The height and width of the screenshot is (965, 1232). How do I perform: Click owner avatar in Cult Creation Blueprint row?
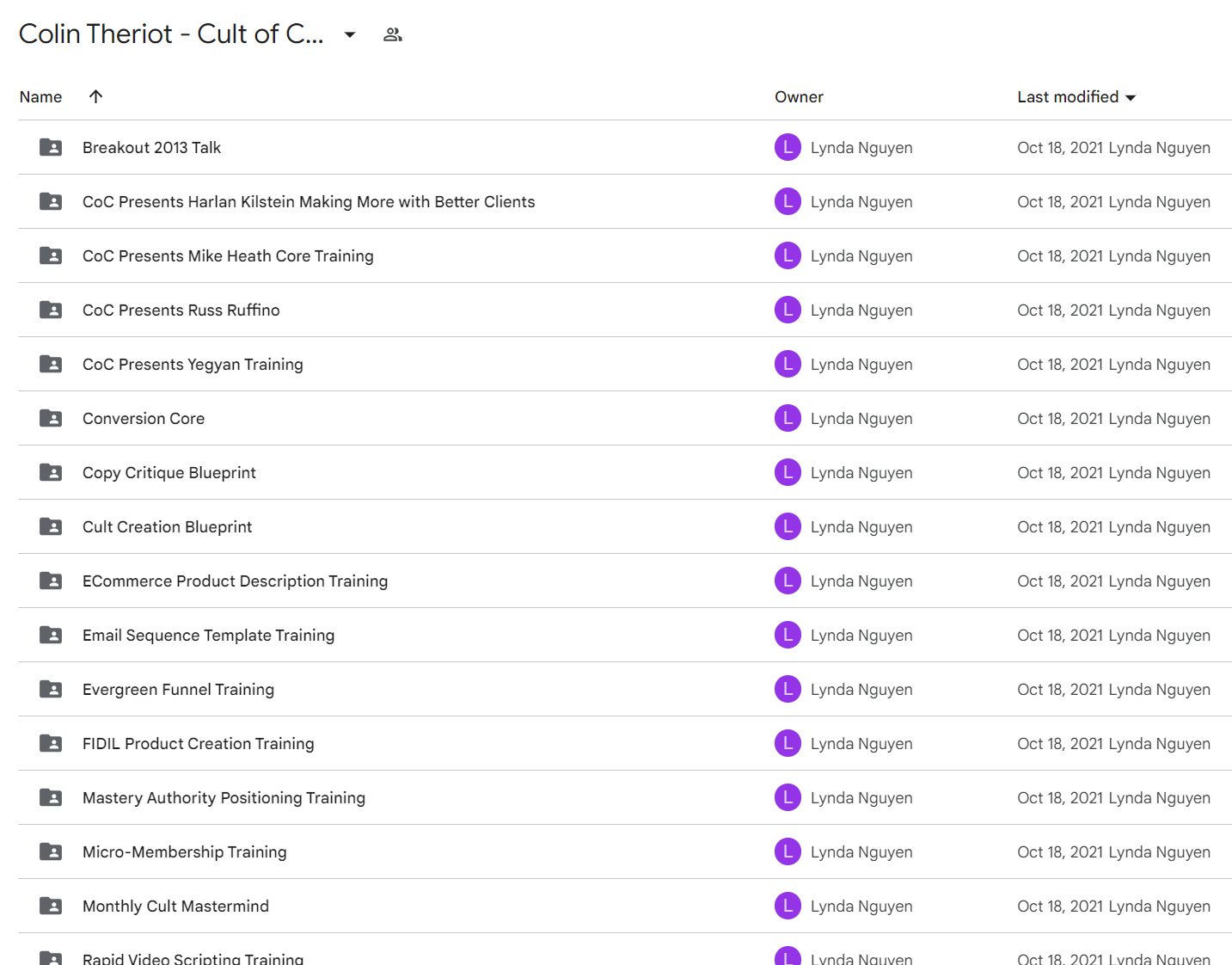click(x=788, y=526)
